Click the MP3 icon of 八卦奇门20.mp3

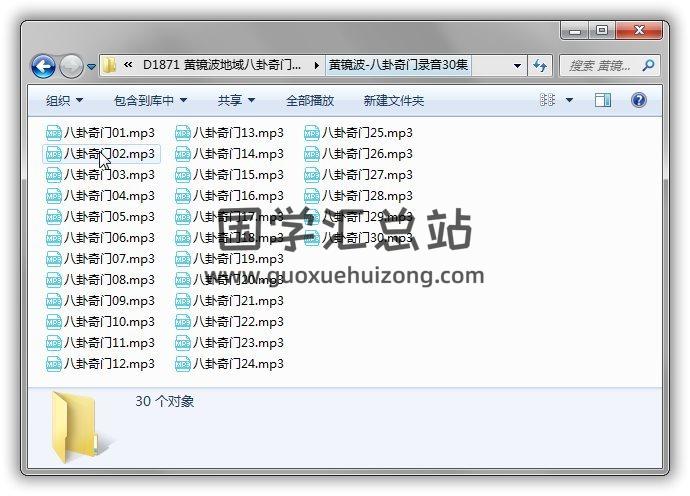click(183, 279)
